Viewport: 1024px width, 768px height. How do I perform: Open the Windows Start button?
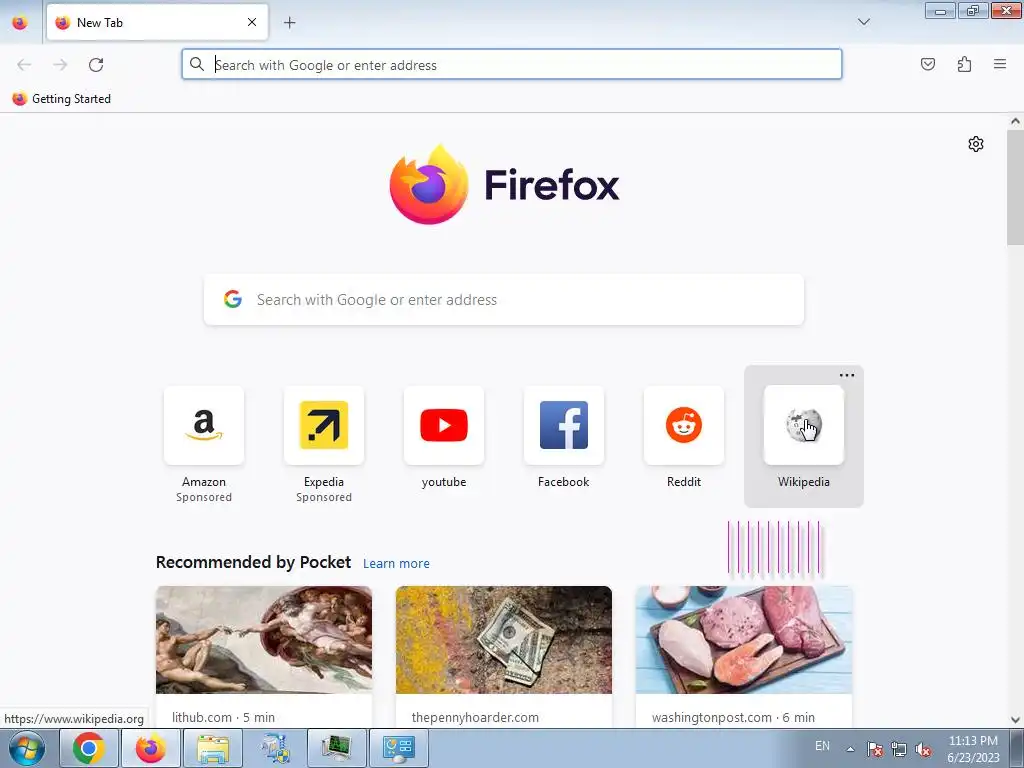pos(27,748)
